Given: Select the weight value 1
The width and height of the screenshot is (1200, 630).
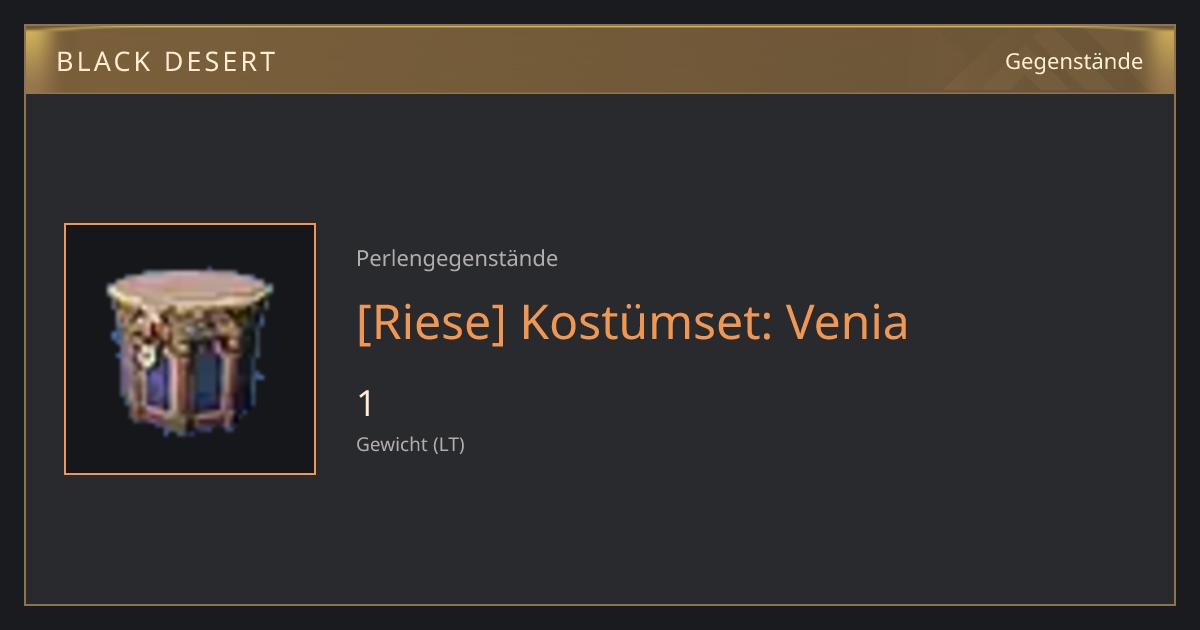Looking at the screenshot, I should [365, 404].
